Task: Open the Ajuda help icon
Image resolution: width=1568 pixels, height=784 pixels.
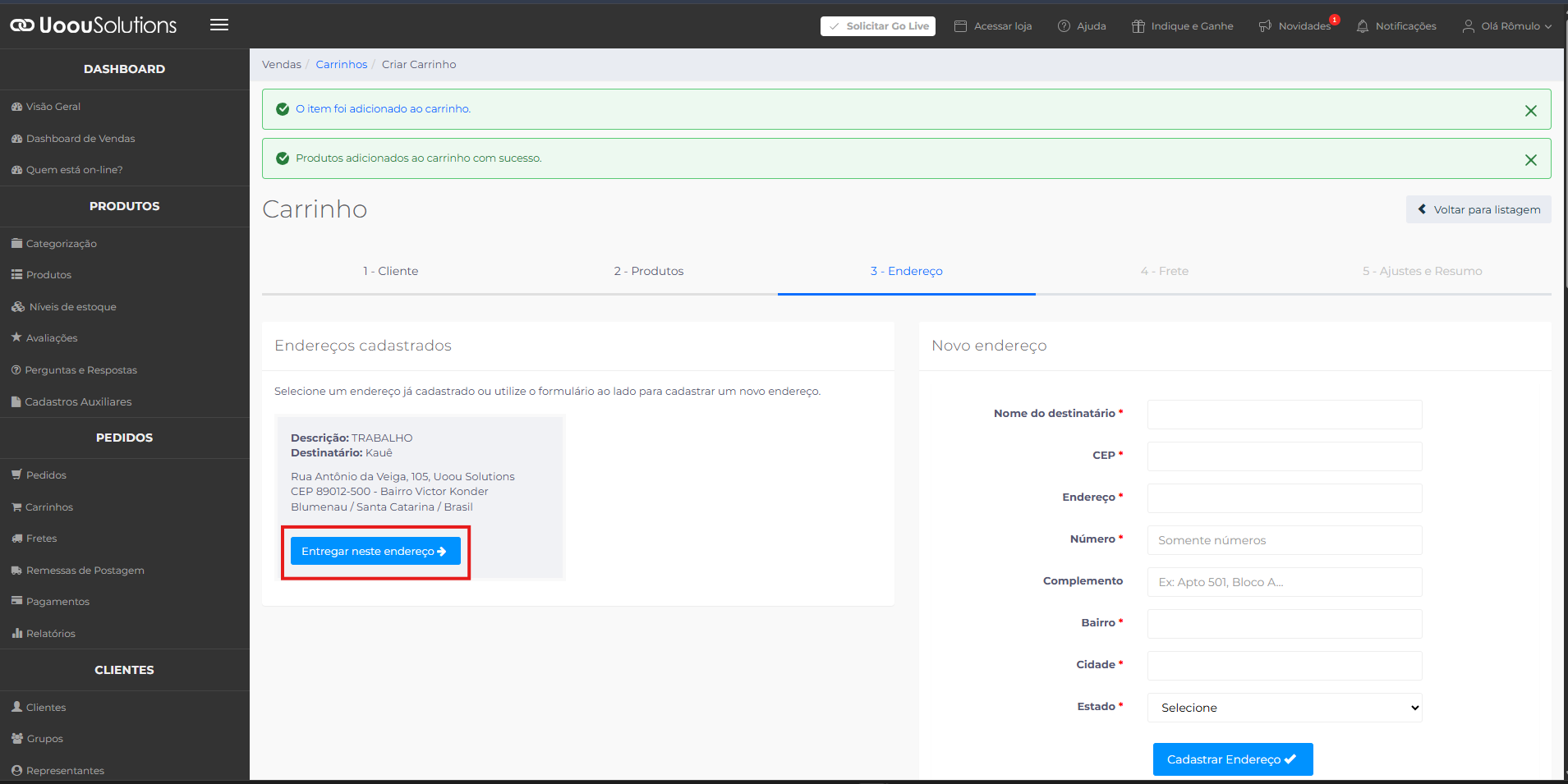Action: coord(1064,26)
